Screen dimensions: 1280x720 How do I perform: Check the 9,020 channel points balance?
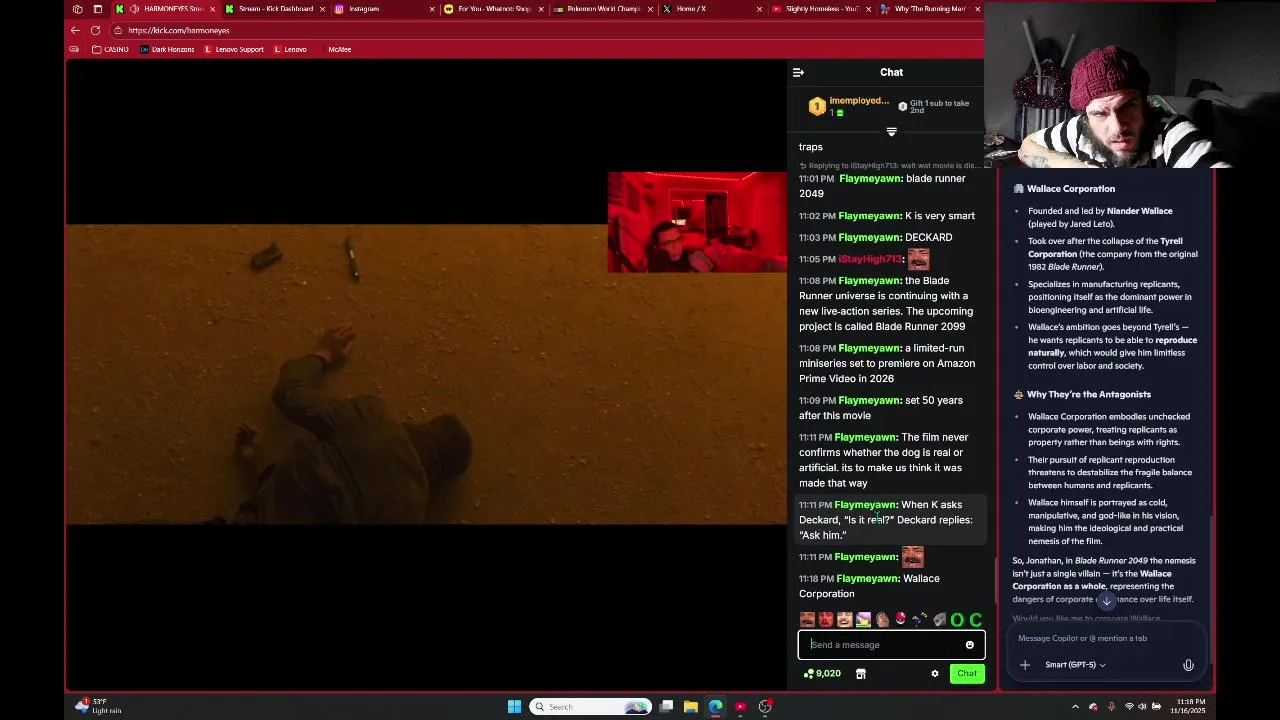point(822,673)
